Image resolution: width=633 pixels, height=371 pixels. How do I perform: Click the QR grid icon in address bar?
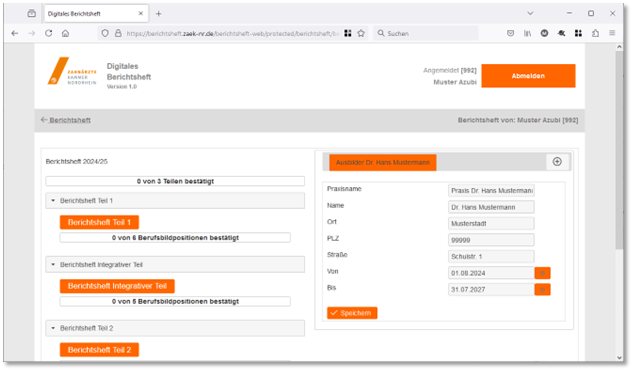tap(348, 34)
